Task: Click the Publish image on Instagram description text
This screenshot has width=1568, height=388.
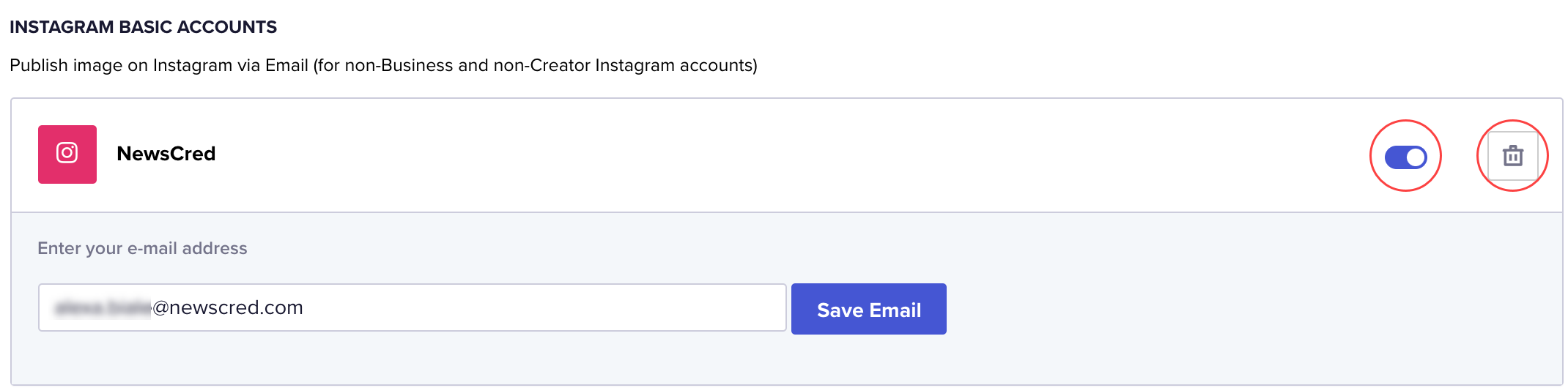Action: 383,65
